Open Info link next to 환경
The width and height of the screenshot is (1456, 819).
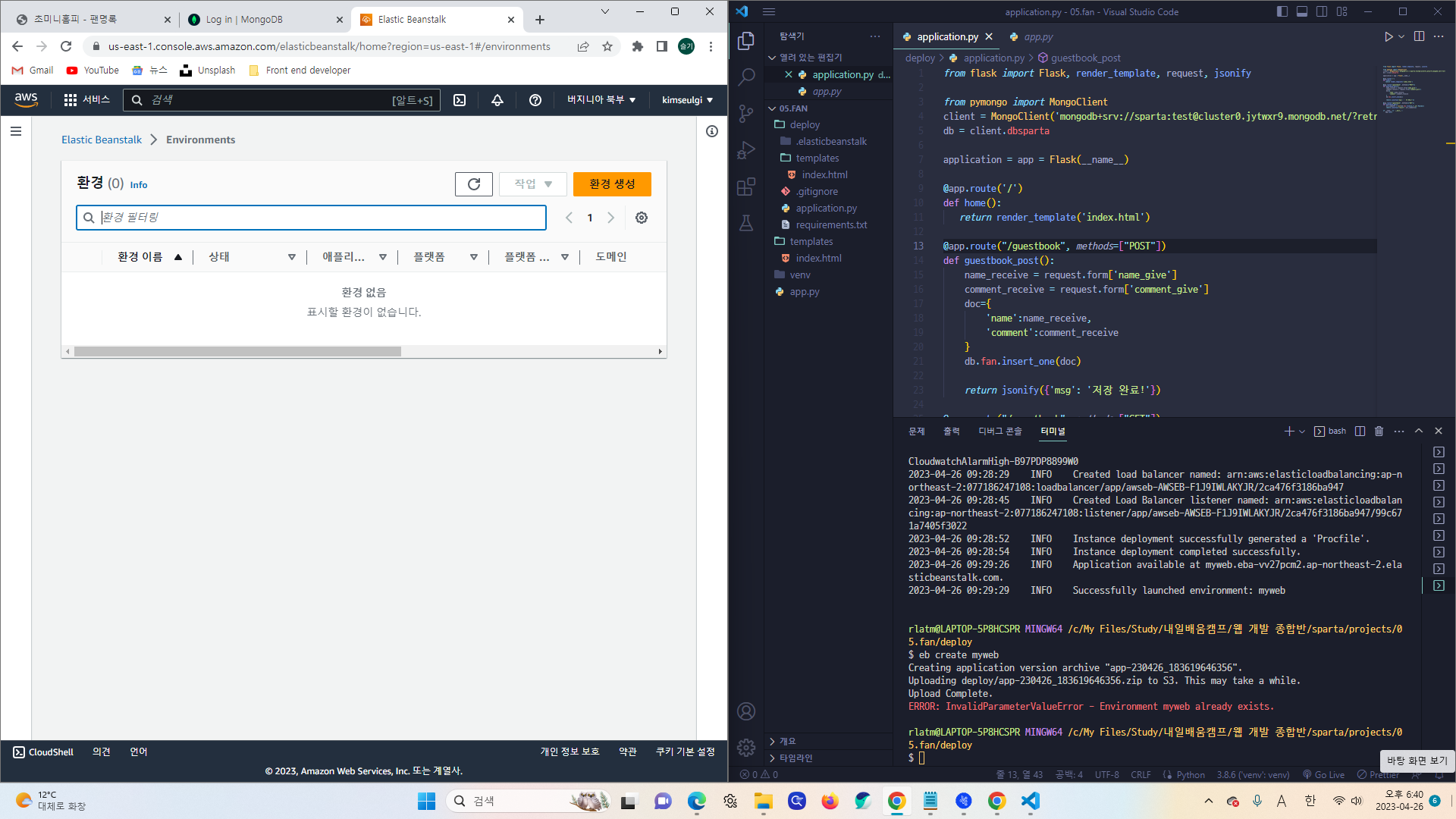(139, 185)
